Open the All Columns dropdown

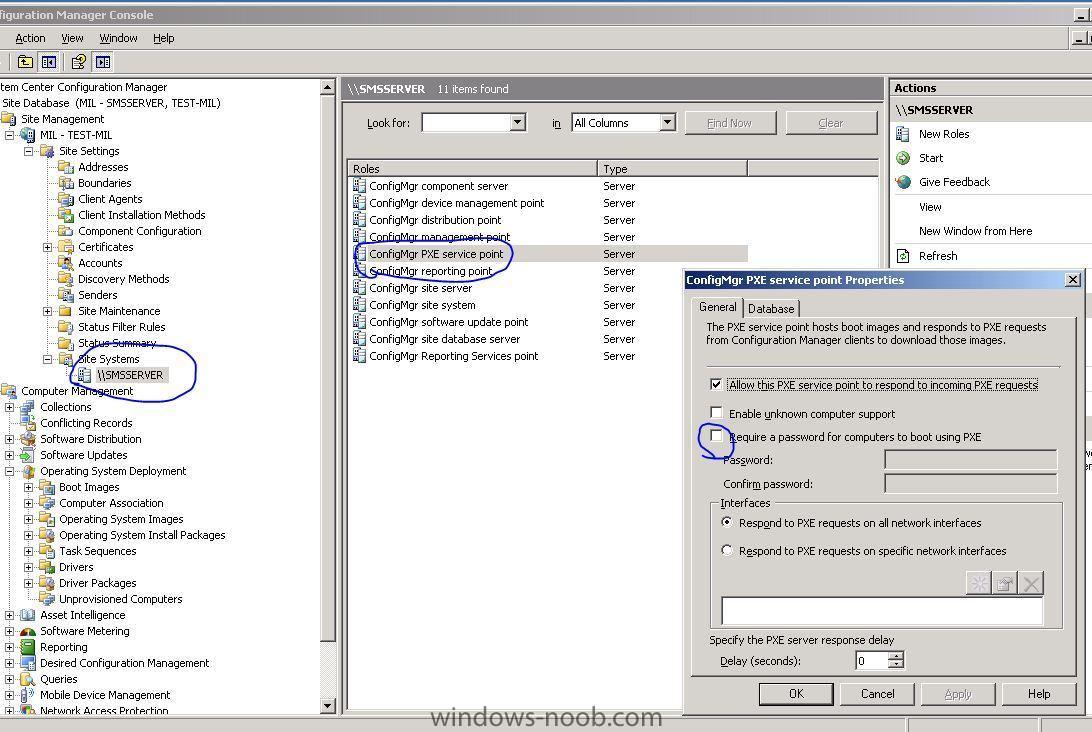click(667, 123)
